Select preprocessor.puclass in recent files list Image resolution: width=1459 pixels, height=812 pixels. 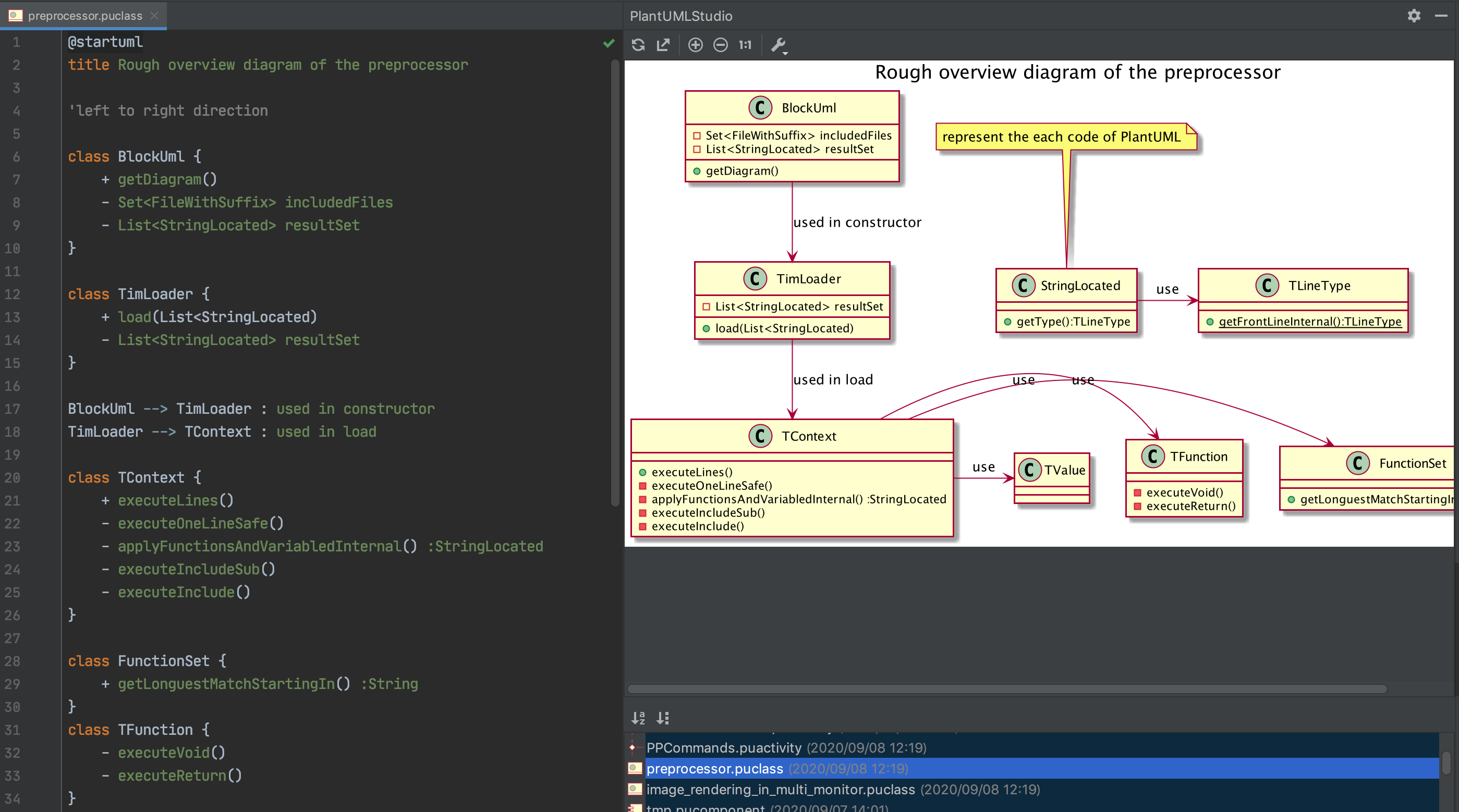point(715,768)
